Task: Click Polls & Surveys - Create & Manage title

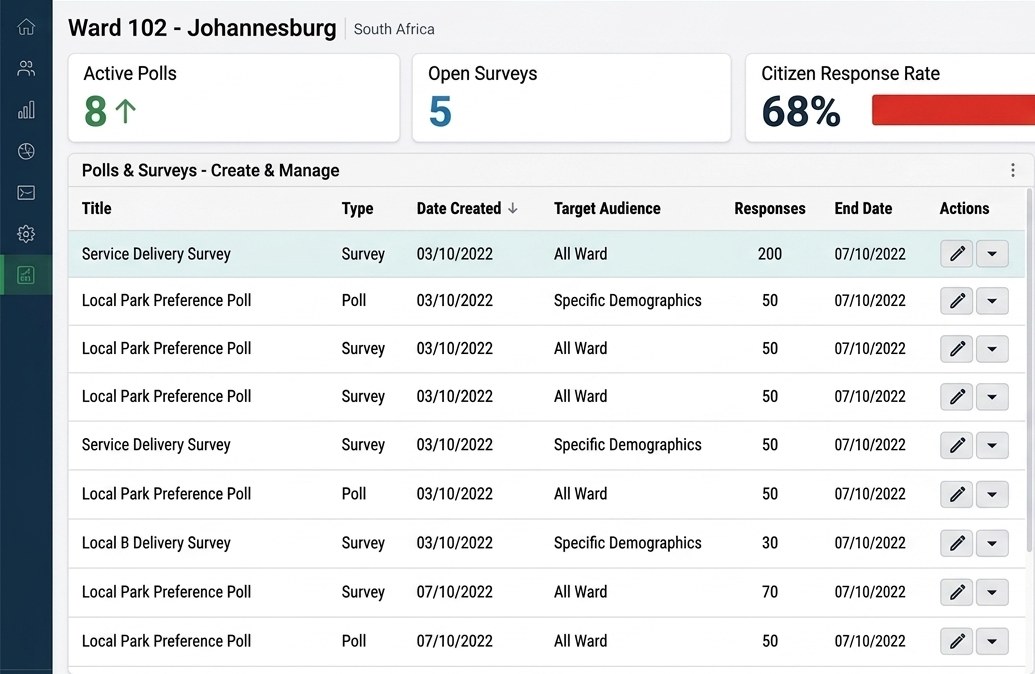Action: click(x=210, y=170)
